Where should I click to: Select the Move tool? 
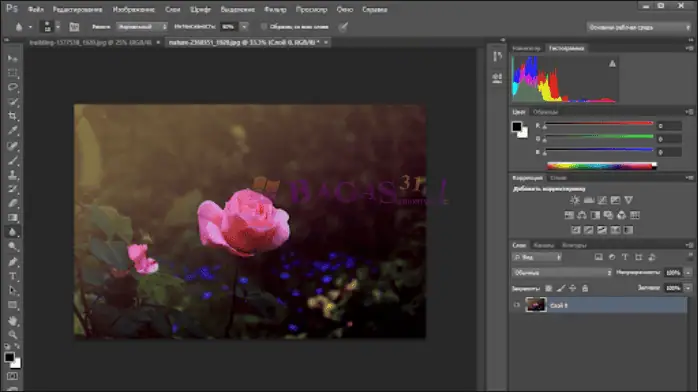coord(12,58)
